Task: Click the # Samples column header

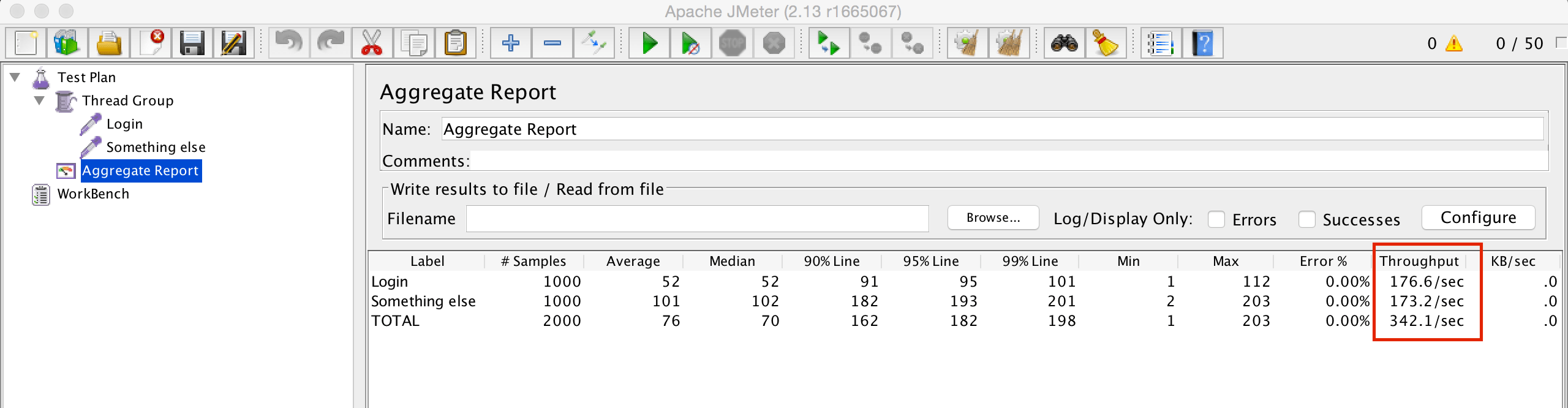Action: (x=533, y=261)
